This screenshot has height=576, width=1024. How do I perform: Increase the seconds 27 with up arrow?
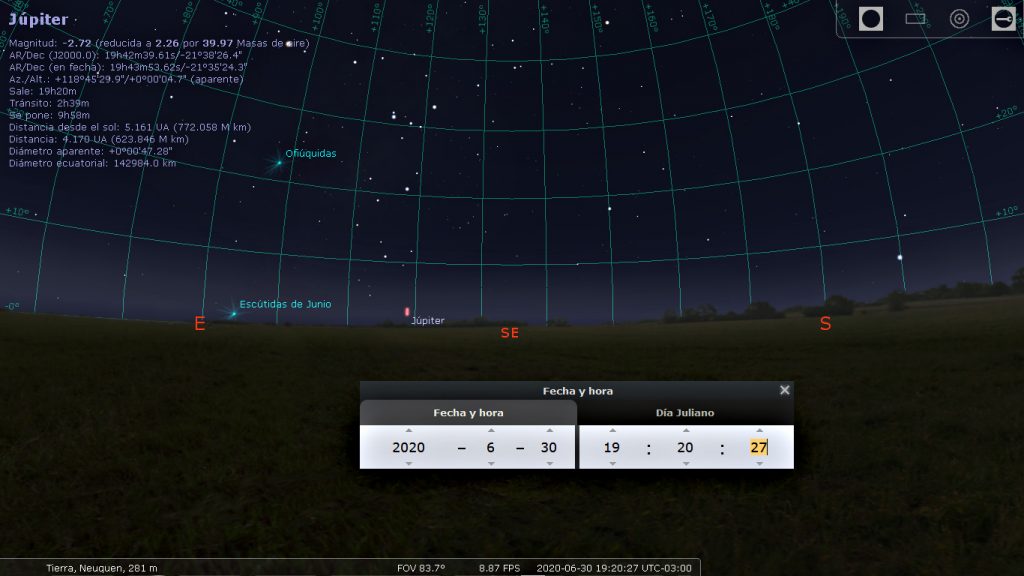[760, 430]
